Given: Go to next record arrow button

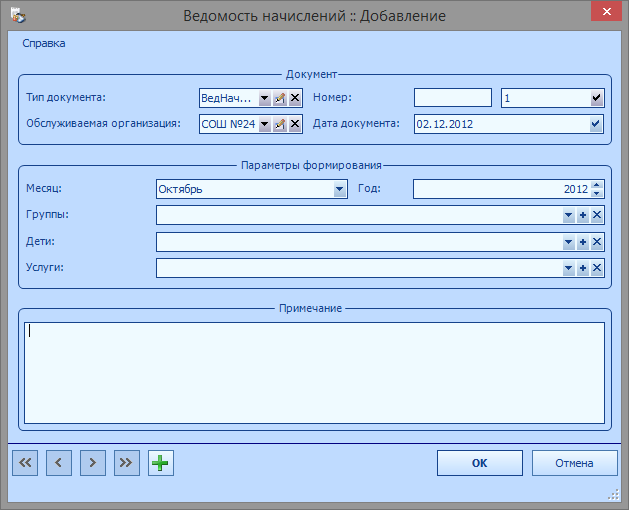Looking at the screenshot, I should [93, 463].
